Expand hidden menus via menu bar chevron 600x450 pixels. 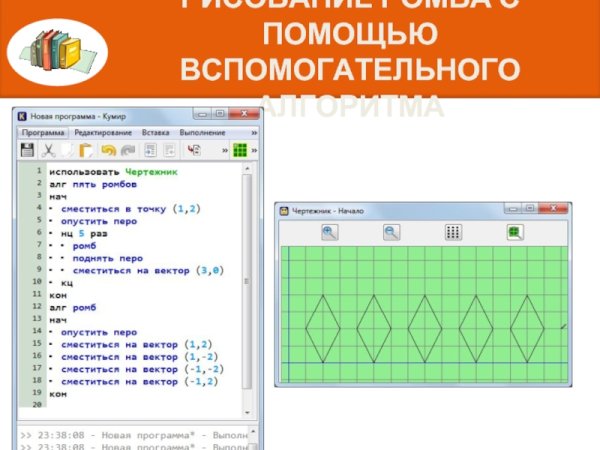254,133
